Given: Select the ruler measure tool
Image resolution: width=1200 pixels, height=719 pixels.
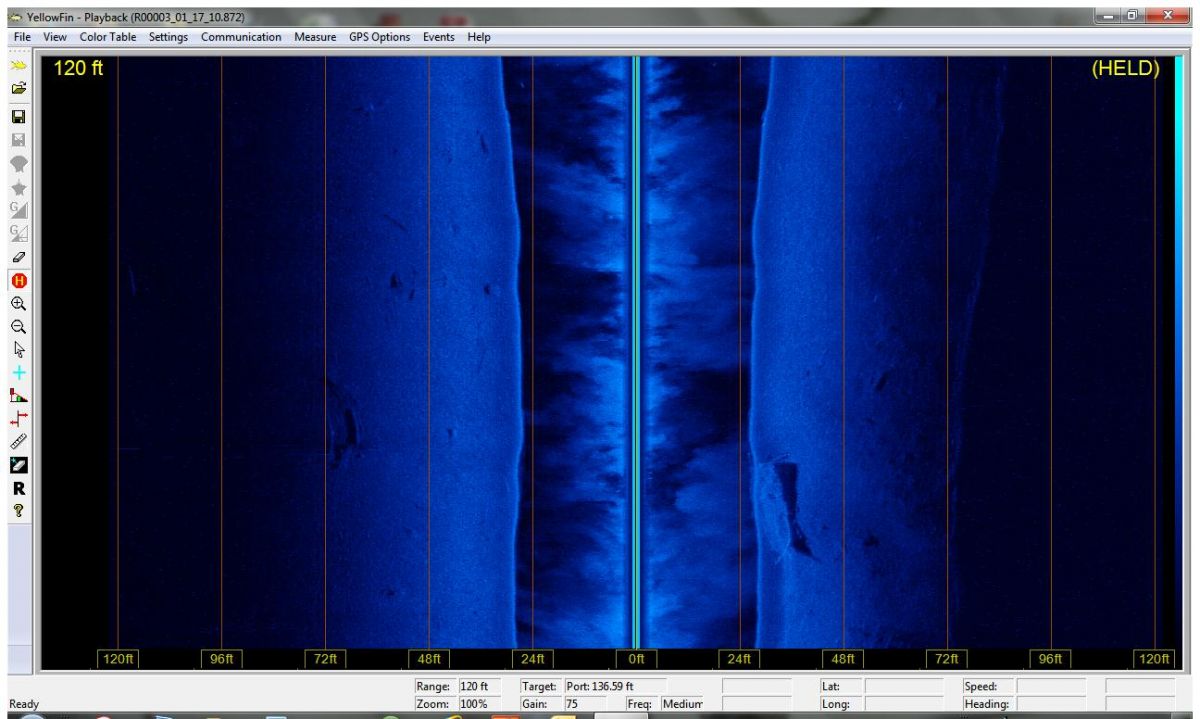Looking at the screenshot, I should tap(18, 441).
